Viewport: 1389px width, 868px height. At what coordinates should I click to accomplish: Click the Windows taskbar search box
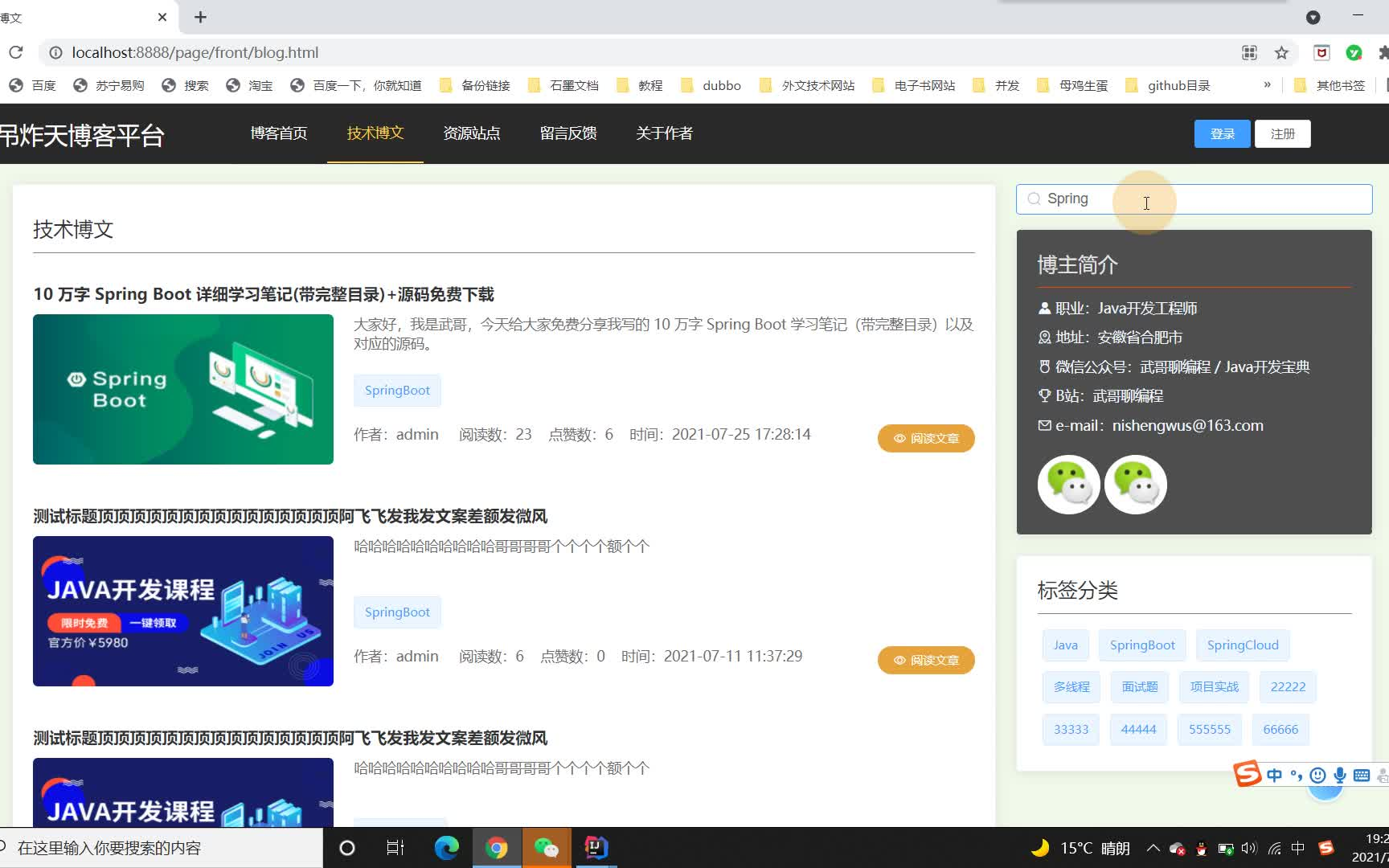pos(161,848)
